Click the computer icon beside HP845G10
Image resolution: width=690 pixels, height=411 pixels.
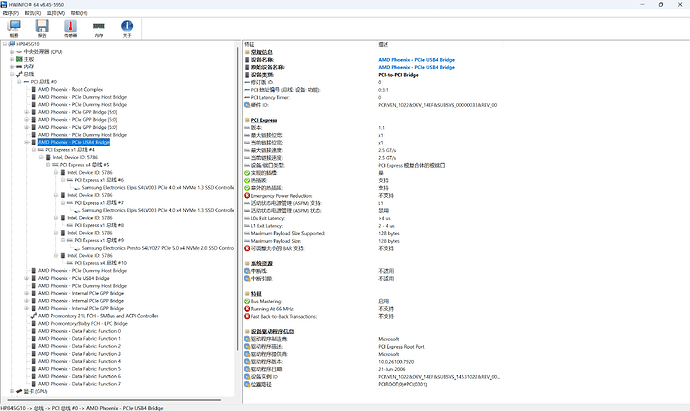12,44
